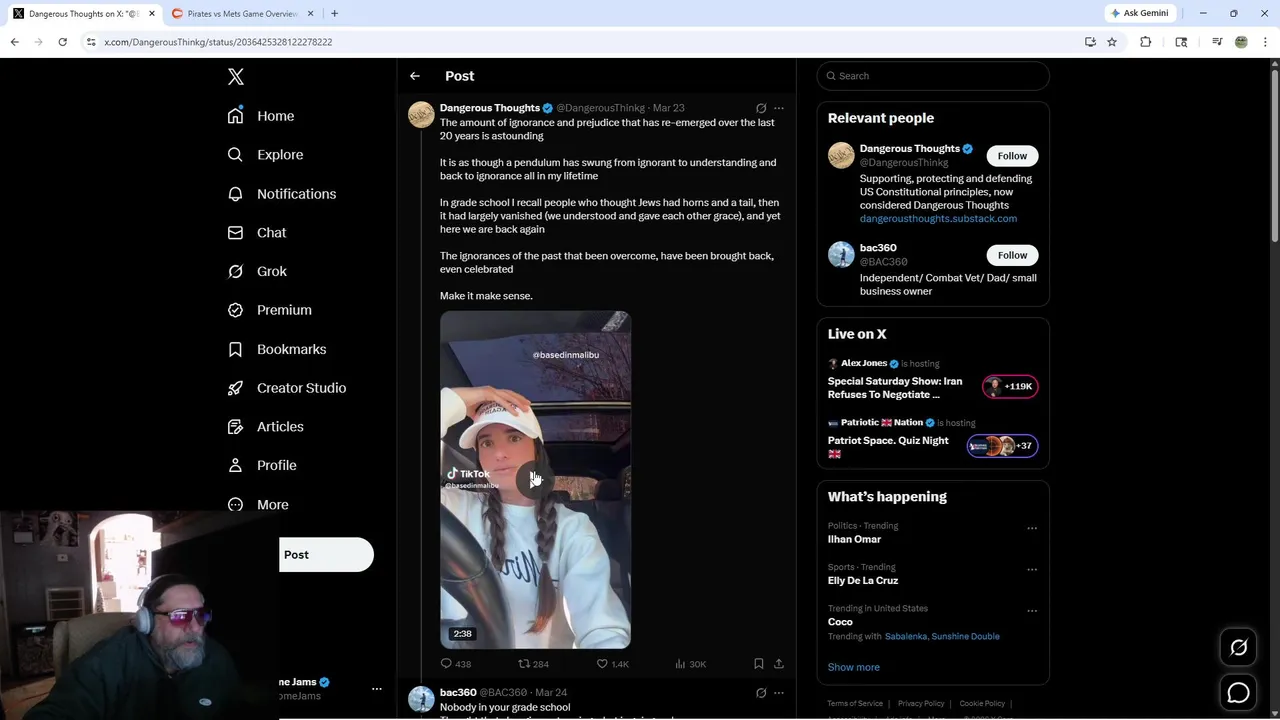Open the Terms of Service link
The width and height of the screenshot is (1280, 720).
855,704
